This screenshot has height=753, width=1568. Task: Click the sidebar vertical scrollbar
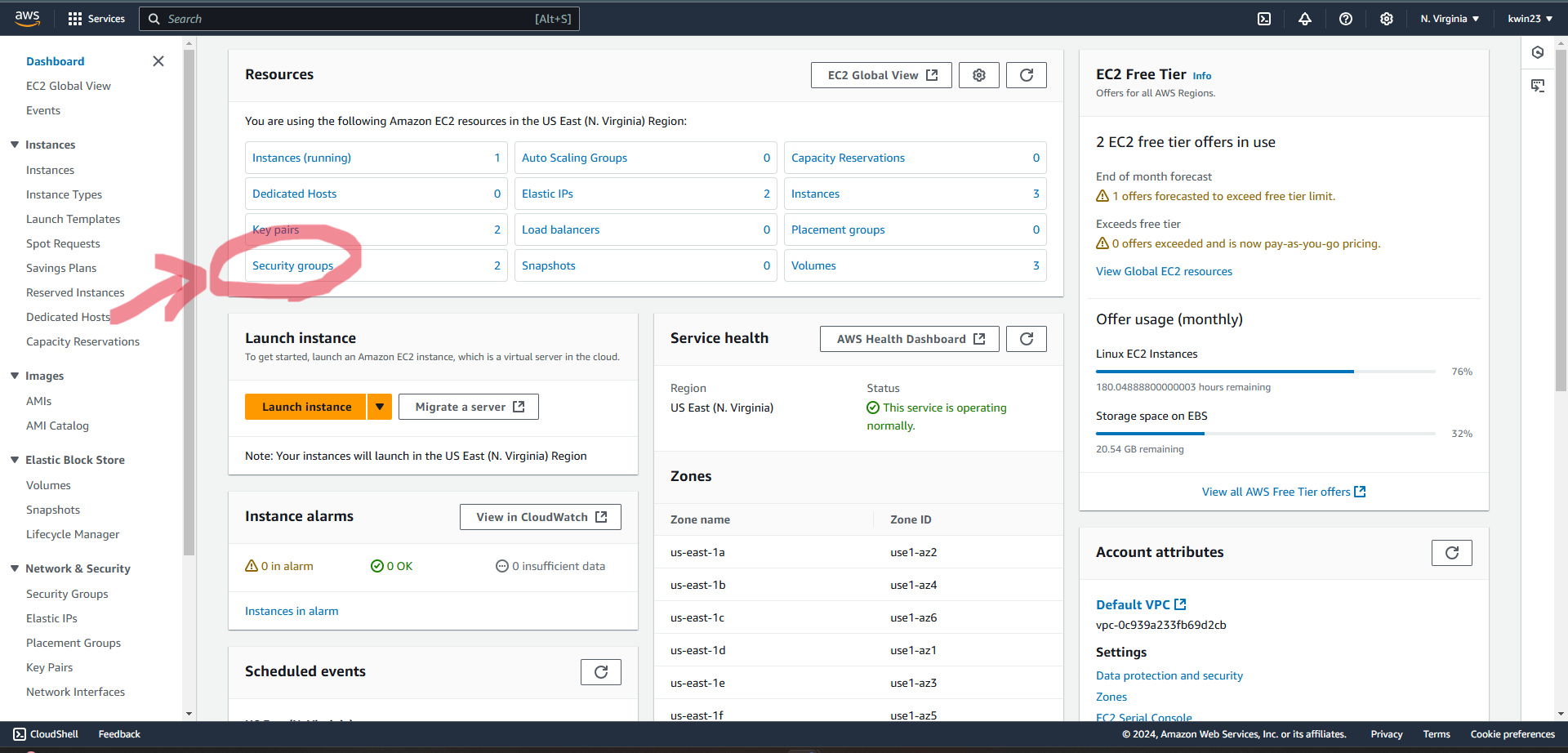click(x=189, y=302)
